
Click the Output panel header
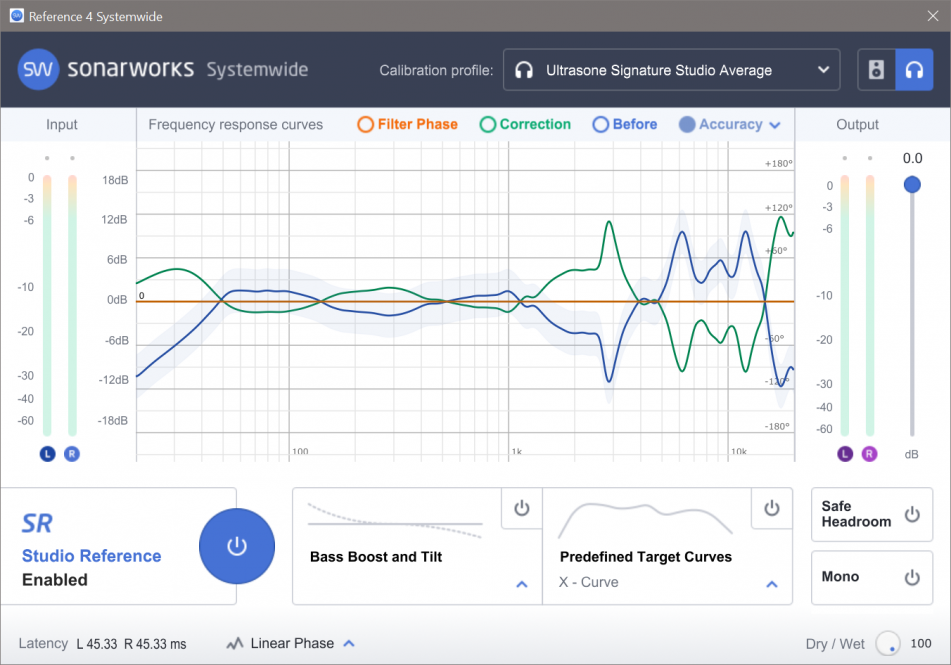[x=857, y=124]
